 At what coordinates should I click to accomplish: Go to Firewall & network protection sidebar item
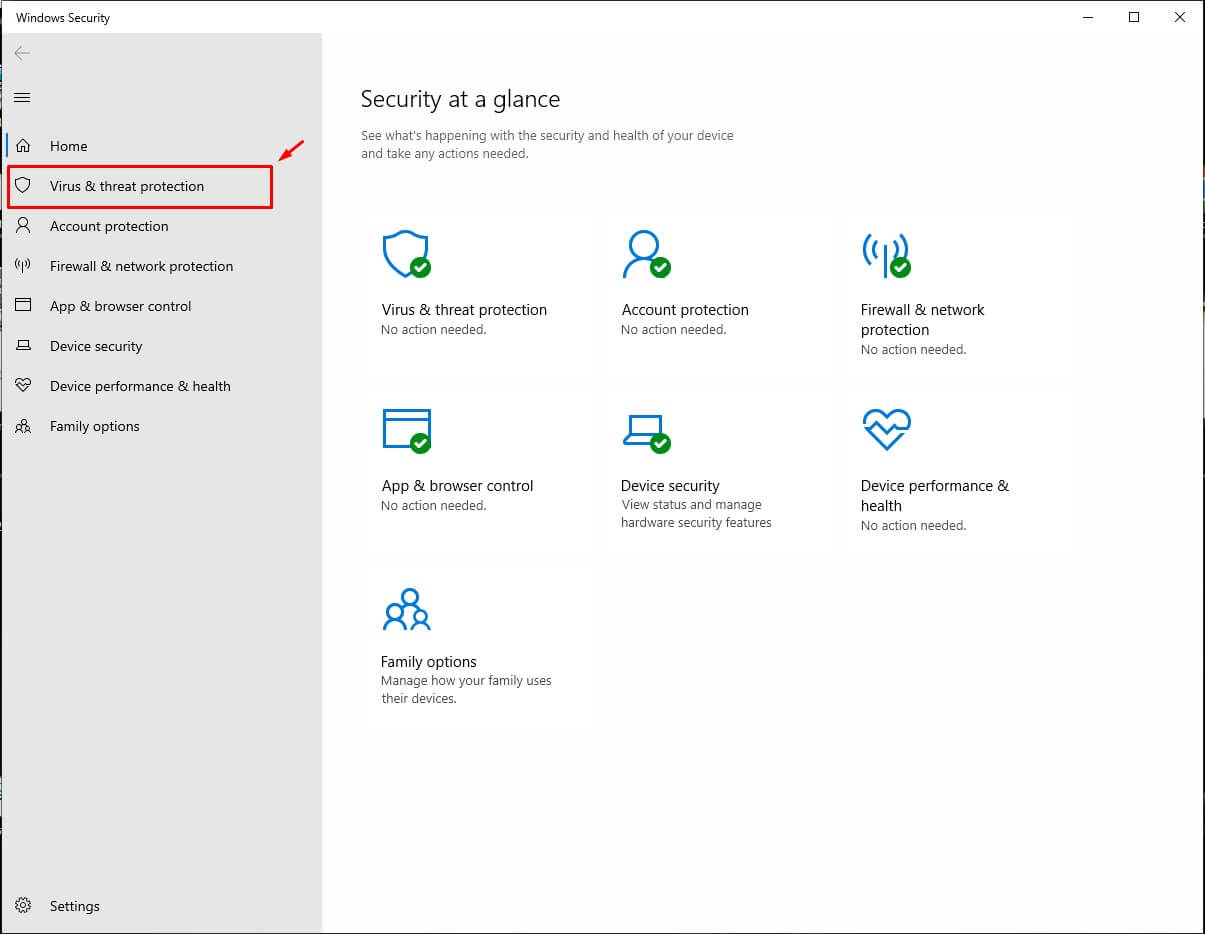tap(141, 266)
